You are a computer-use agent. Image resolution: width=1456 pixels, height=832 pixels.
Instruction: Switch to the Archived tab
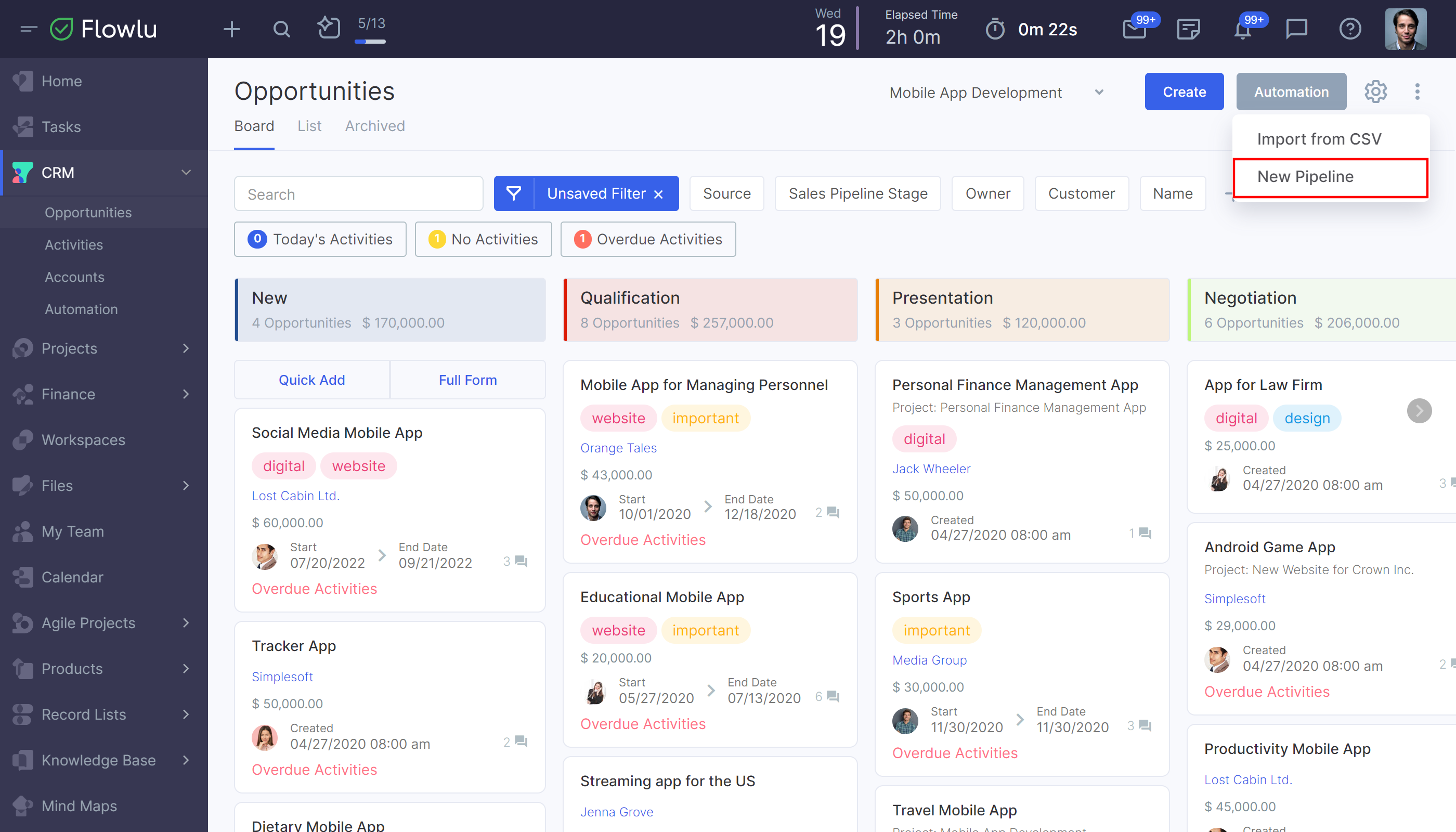pyautogui.click(x=375, y=126)
